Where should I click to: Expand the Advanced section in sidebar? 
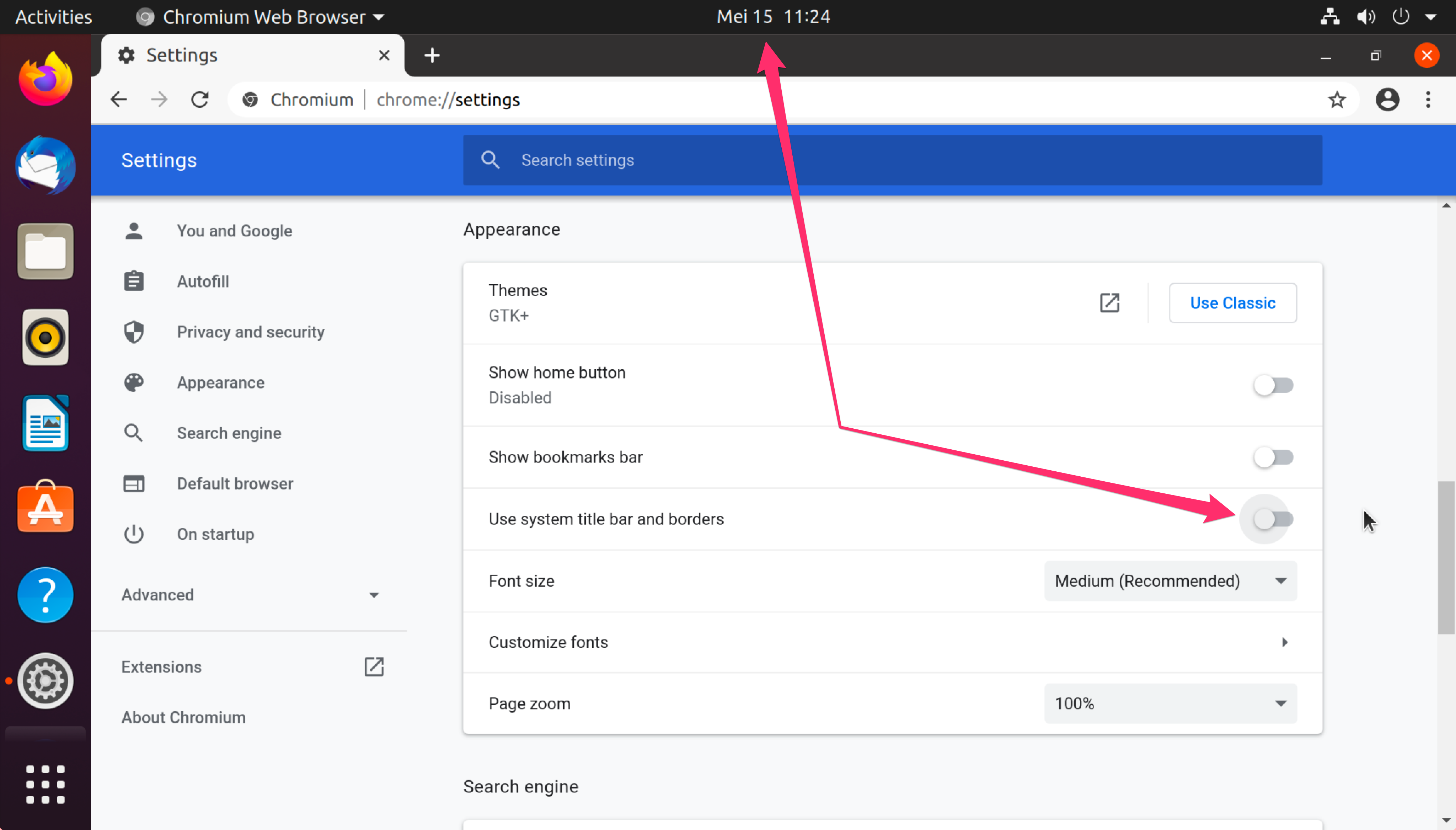250,595
